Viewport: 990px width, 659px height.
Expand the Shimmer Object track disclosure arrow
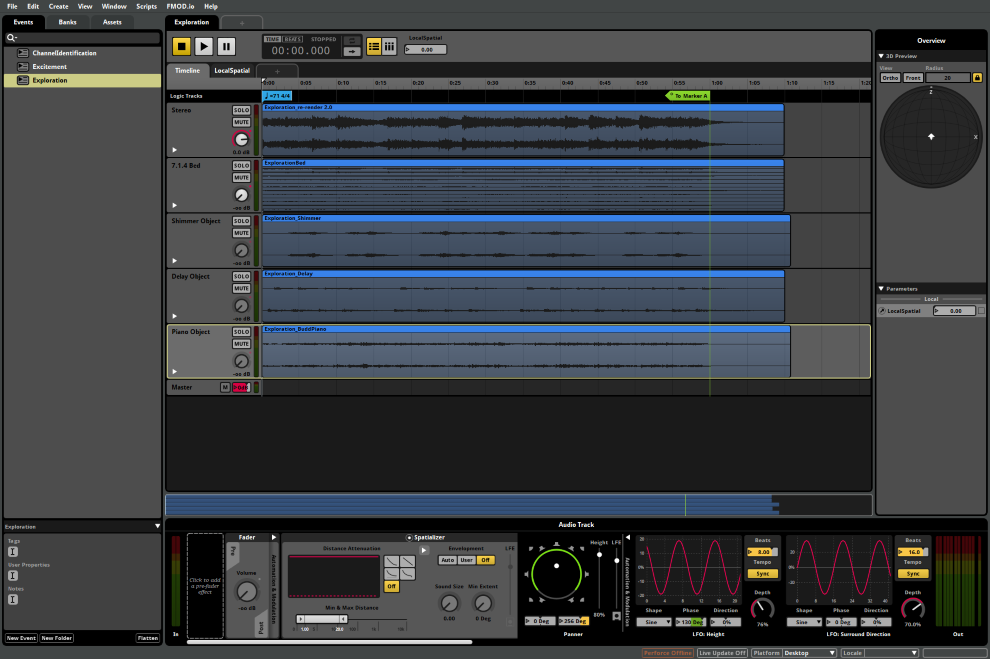[x=175, y=261]
